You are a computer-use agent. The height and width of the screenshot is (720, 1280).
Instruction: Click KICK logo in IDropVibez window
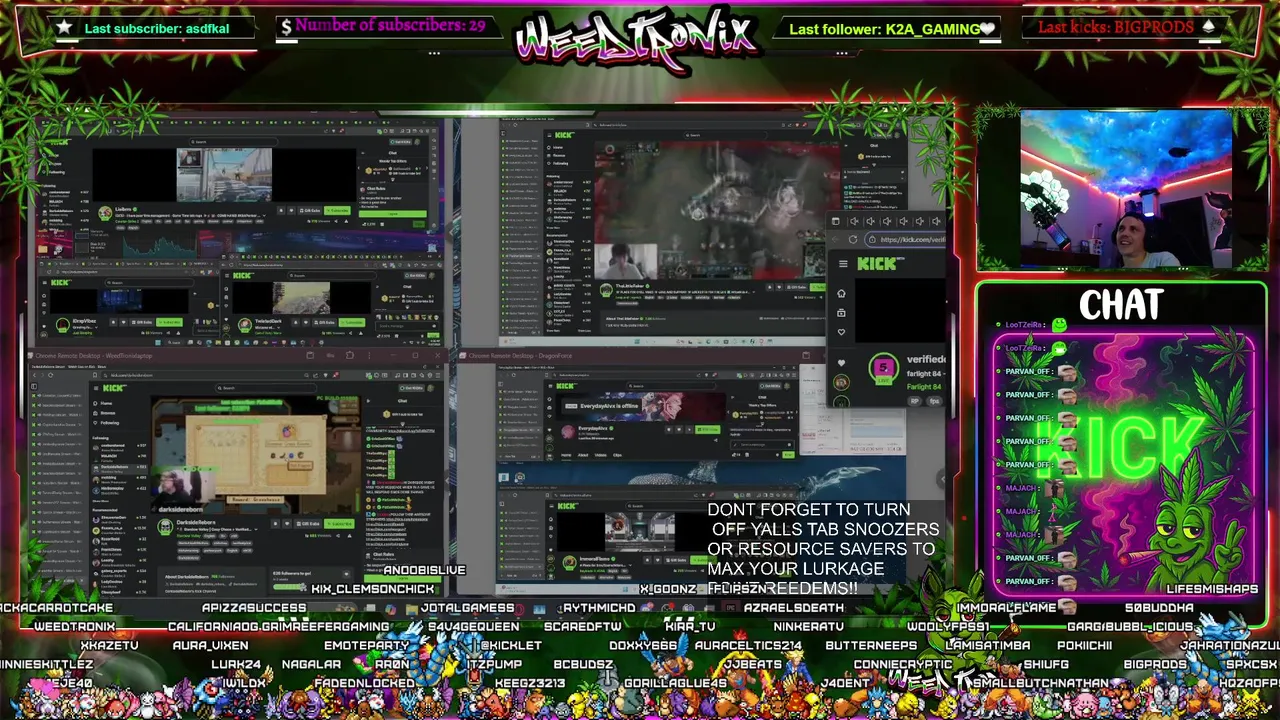[x=60, y=282]
